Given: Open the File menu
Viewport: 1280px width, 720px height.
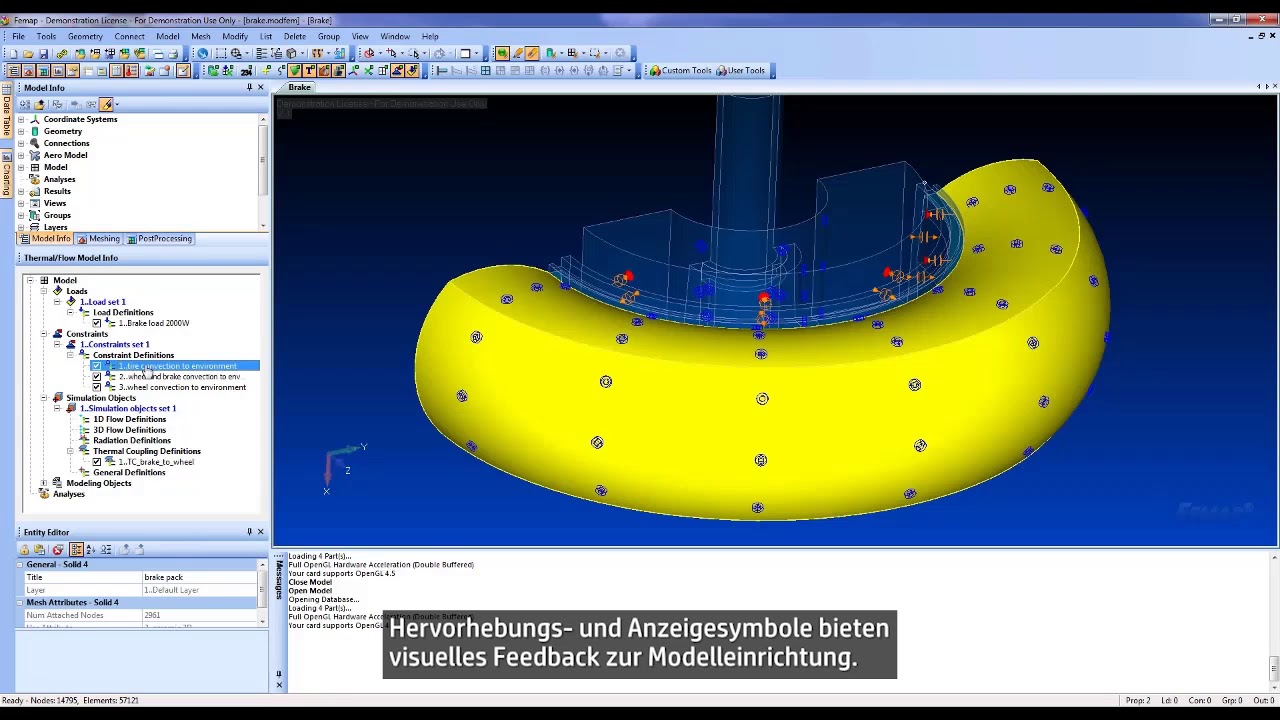Looking at the screenshot, I should (18, 36).
